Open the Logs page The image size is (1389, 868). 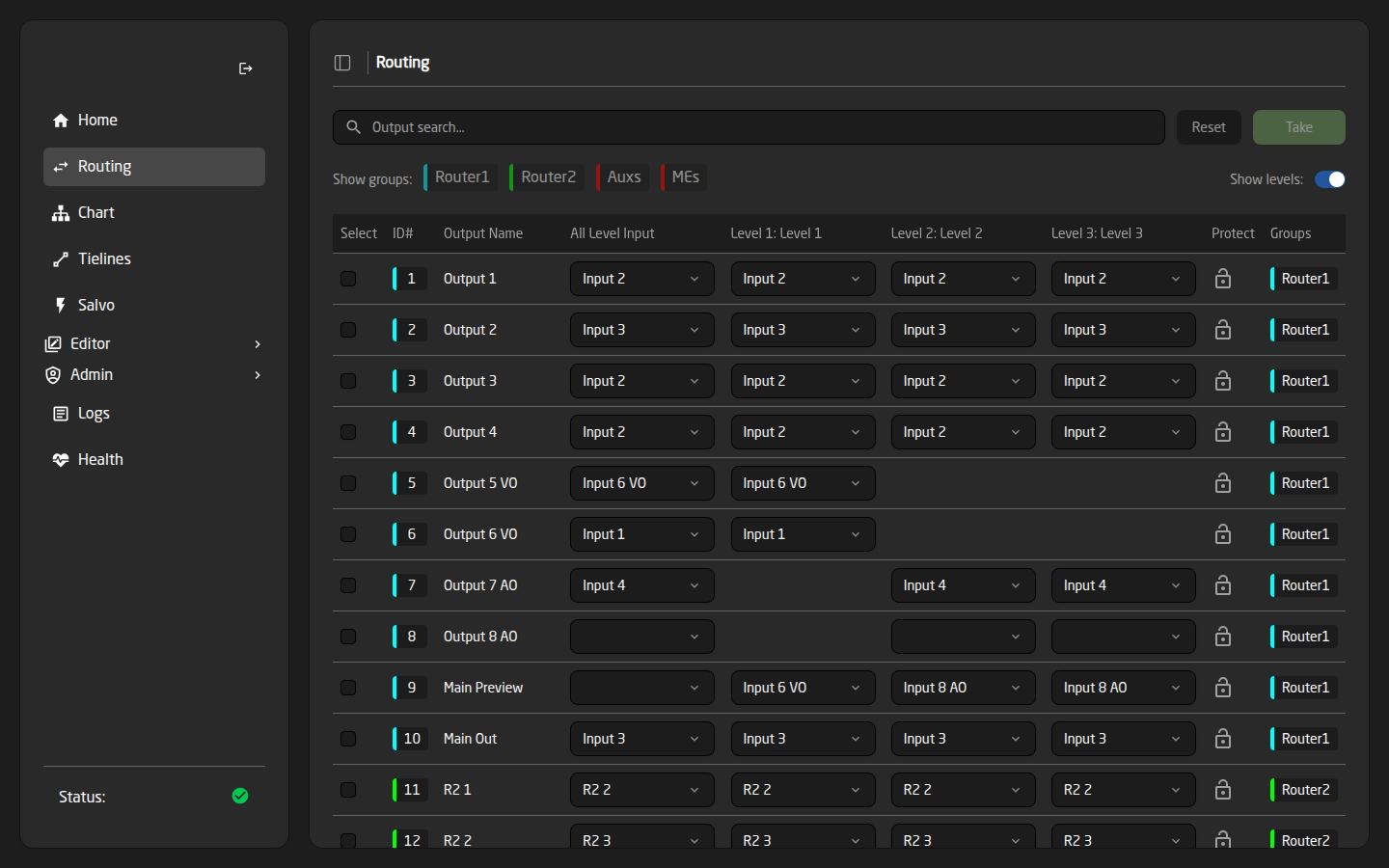coord(154,414)
